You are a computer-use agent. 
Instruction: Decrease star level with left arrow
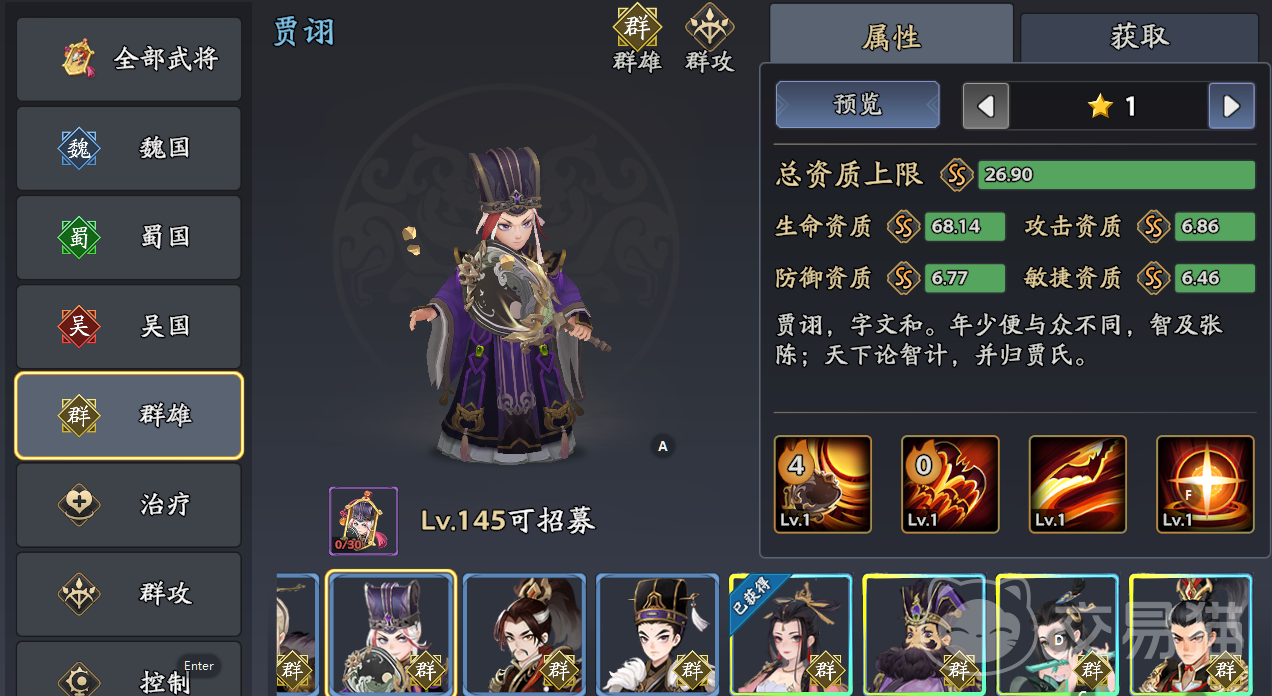pos(986,106)
